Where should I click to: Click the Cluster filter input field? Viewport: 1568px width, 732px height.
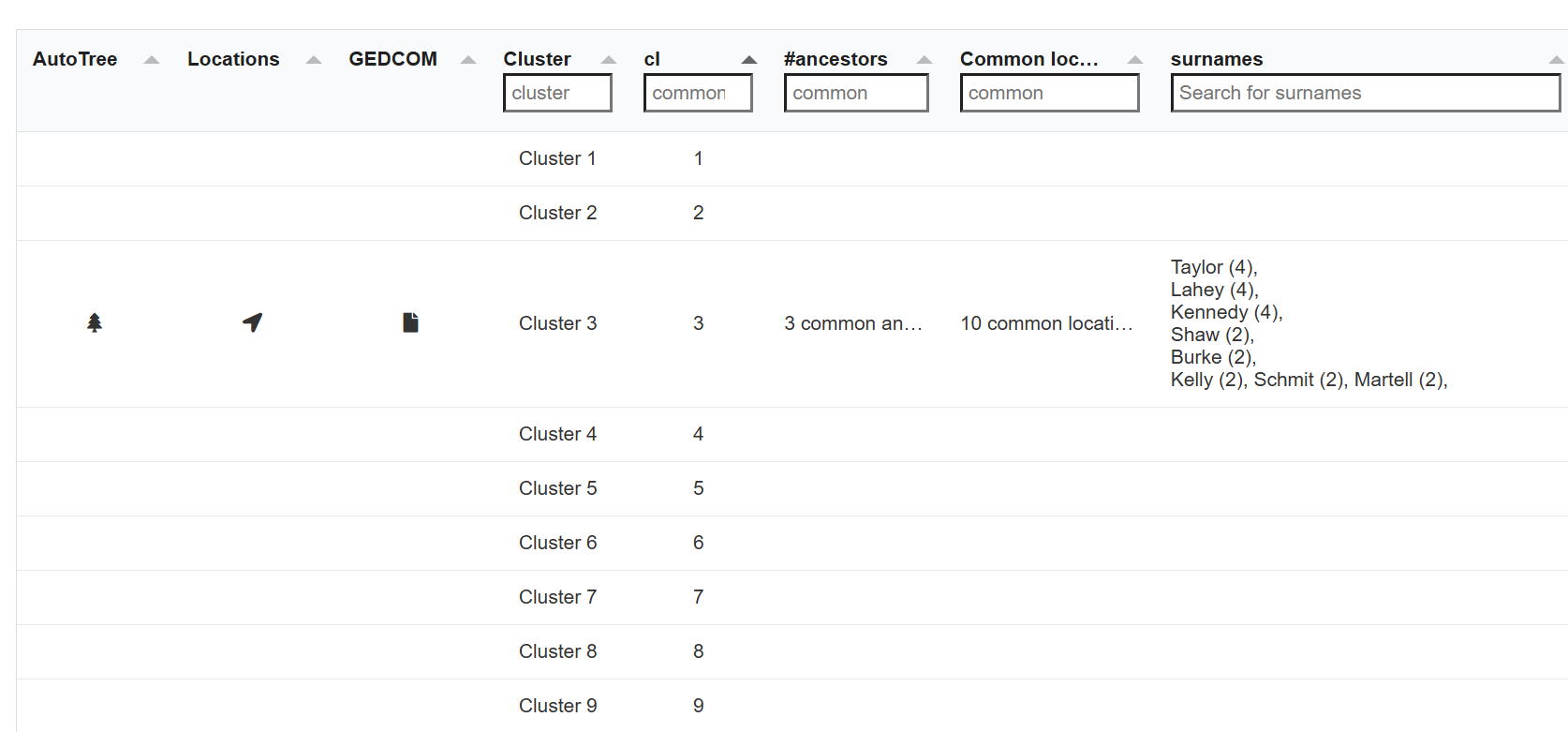pos(557,93)
